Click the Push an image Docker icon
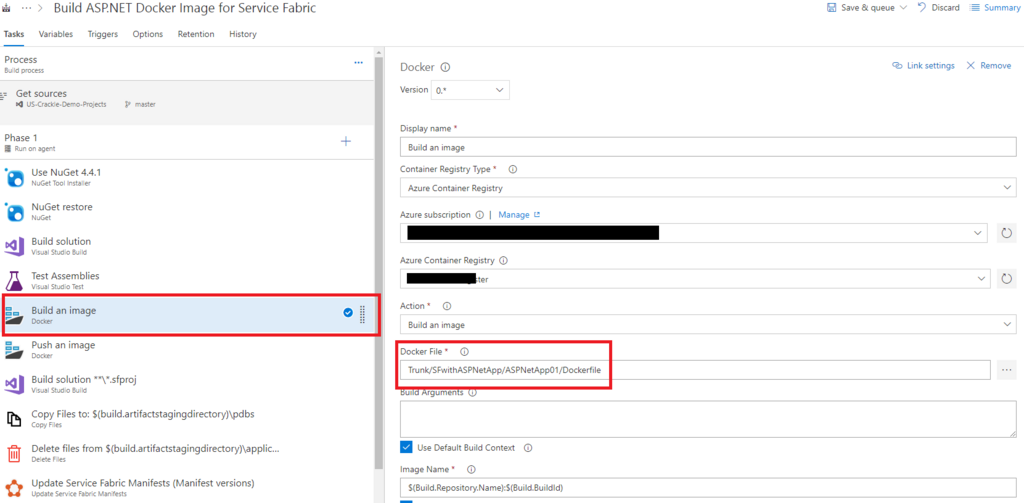This screenshot has width=1024, height=503. click(x=14, y=349)
